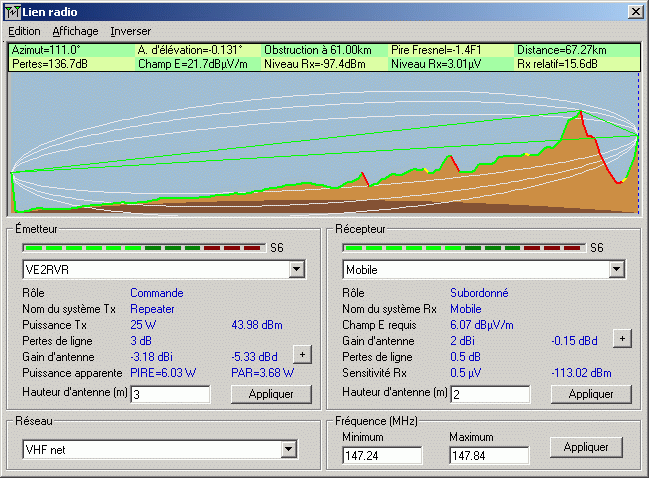The width and height of the screenshot is (649, 478).
Task: Click the Repeater system name value
Action: [152, 309]
